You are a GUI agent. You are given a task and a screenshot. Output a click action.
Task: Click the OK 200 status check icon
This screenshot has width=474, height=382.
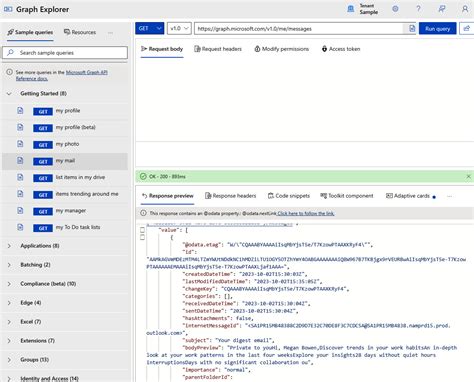[143, 176]
